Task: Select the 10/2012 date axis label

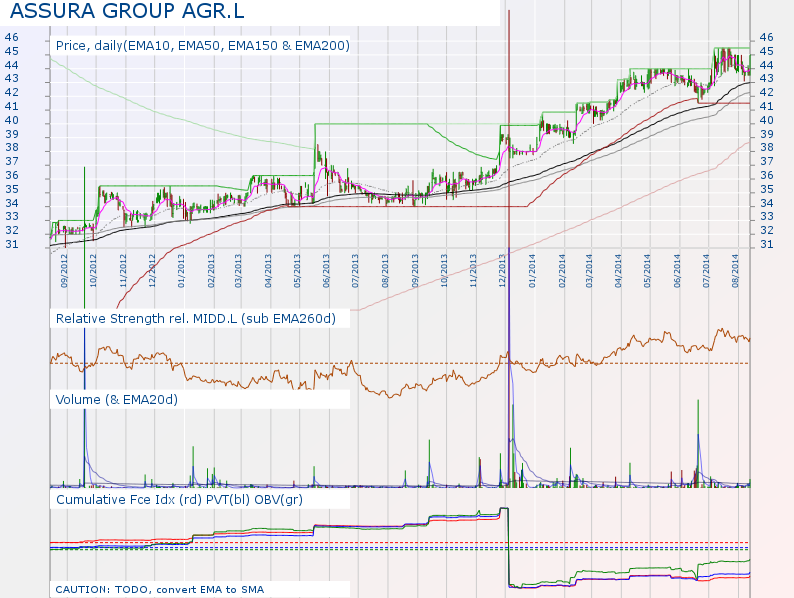Action: (x=94, y=271)
